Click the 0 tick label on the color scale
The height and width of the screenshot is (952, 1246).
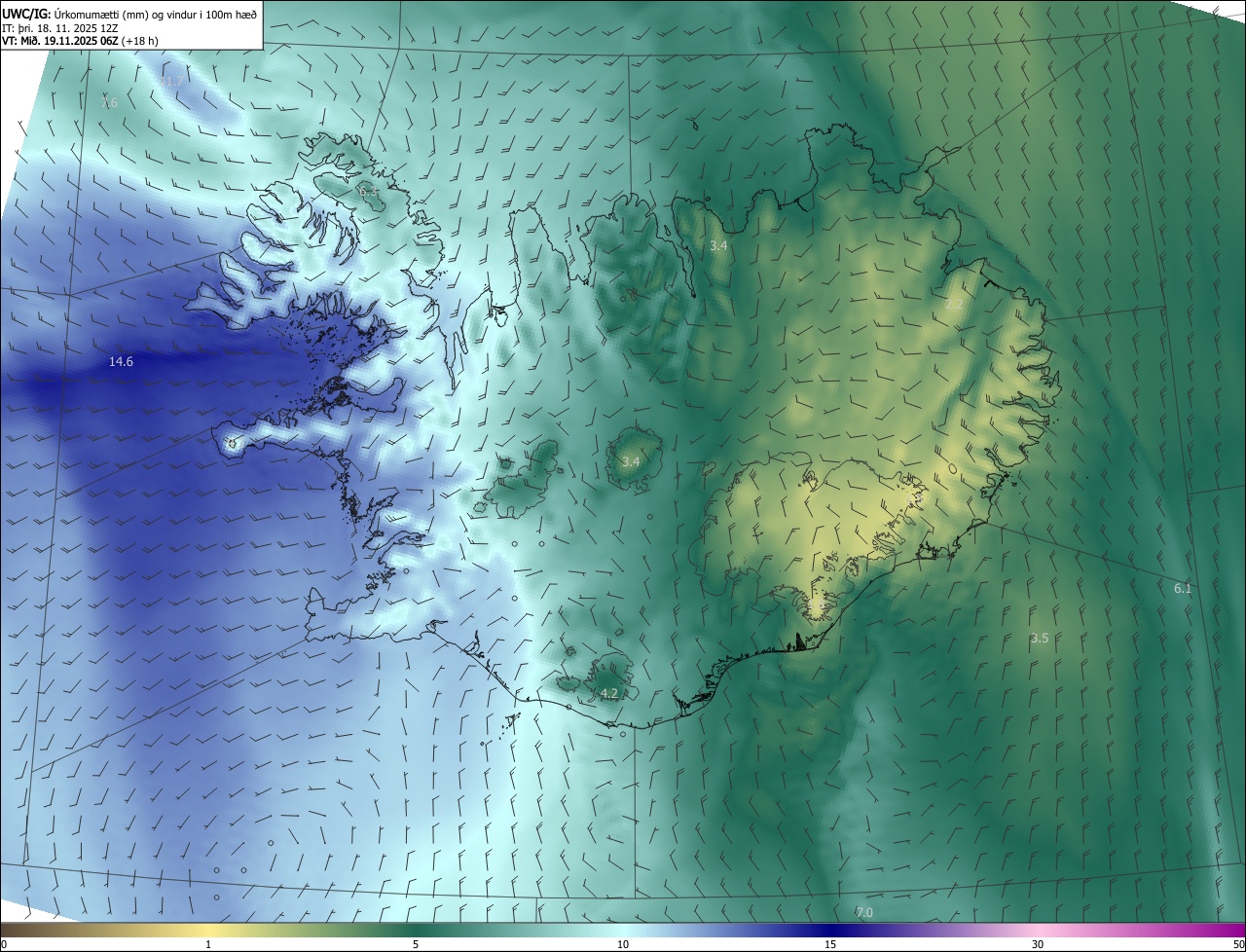point(4,944)
